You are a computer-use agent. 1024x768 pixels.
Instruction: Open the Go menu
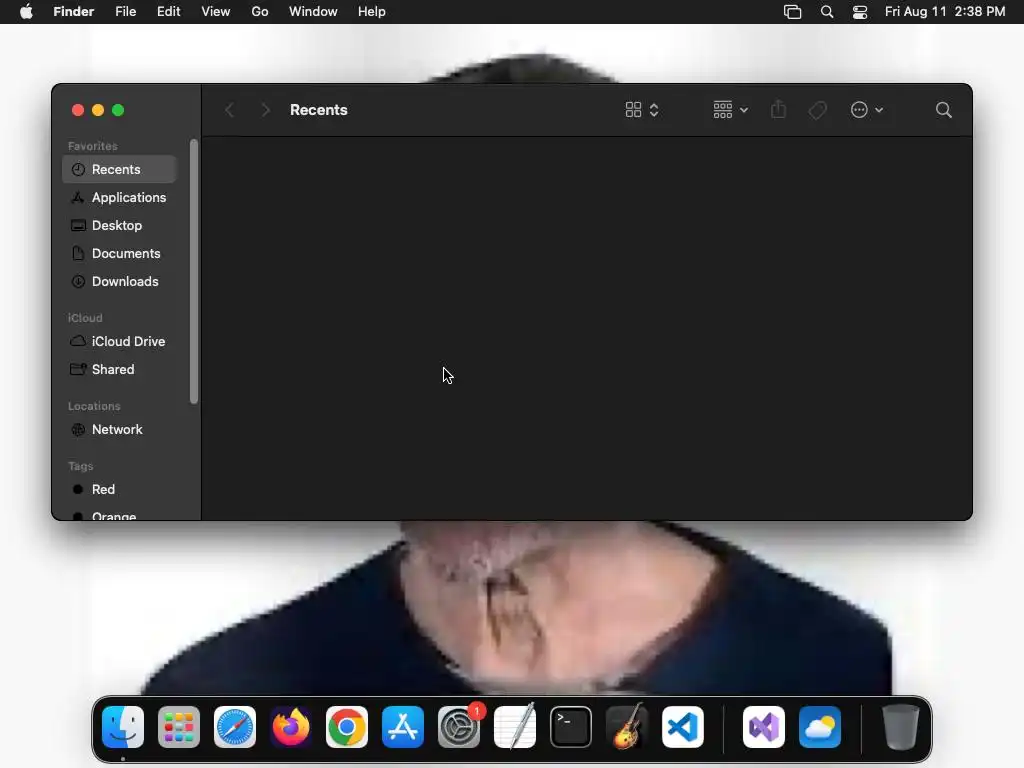260,12
